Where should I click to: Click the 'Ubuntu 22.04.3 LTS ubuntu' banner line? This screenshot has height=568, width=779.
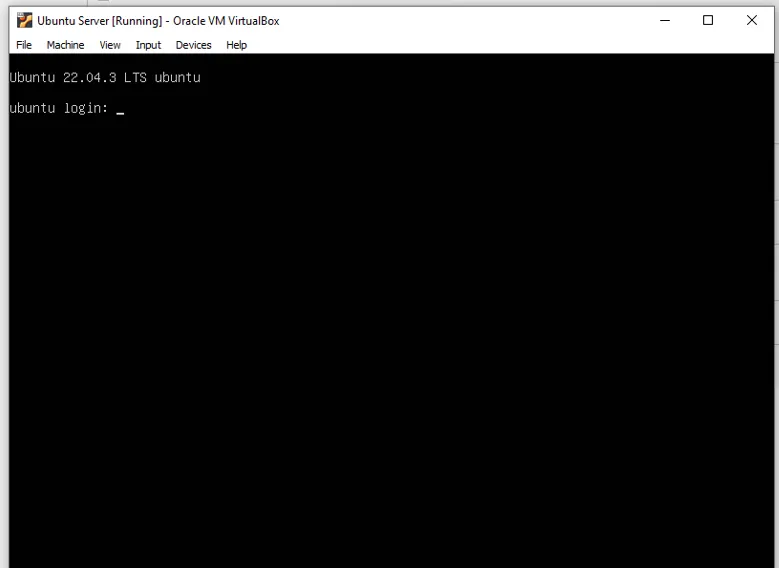[x=105, y=78]
